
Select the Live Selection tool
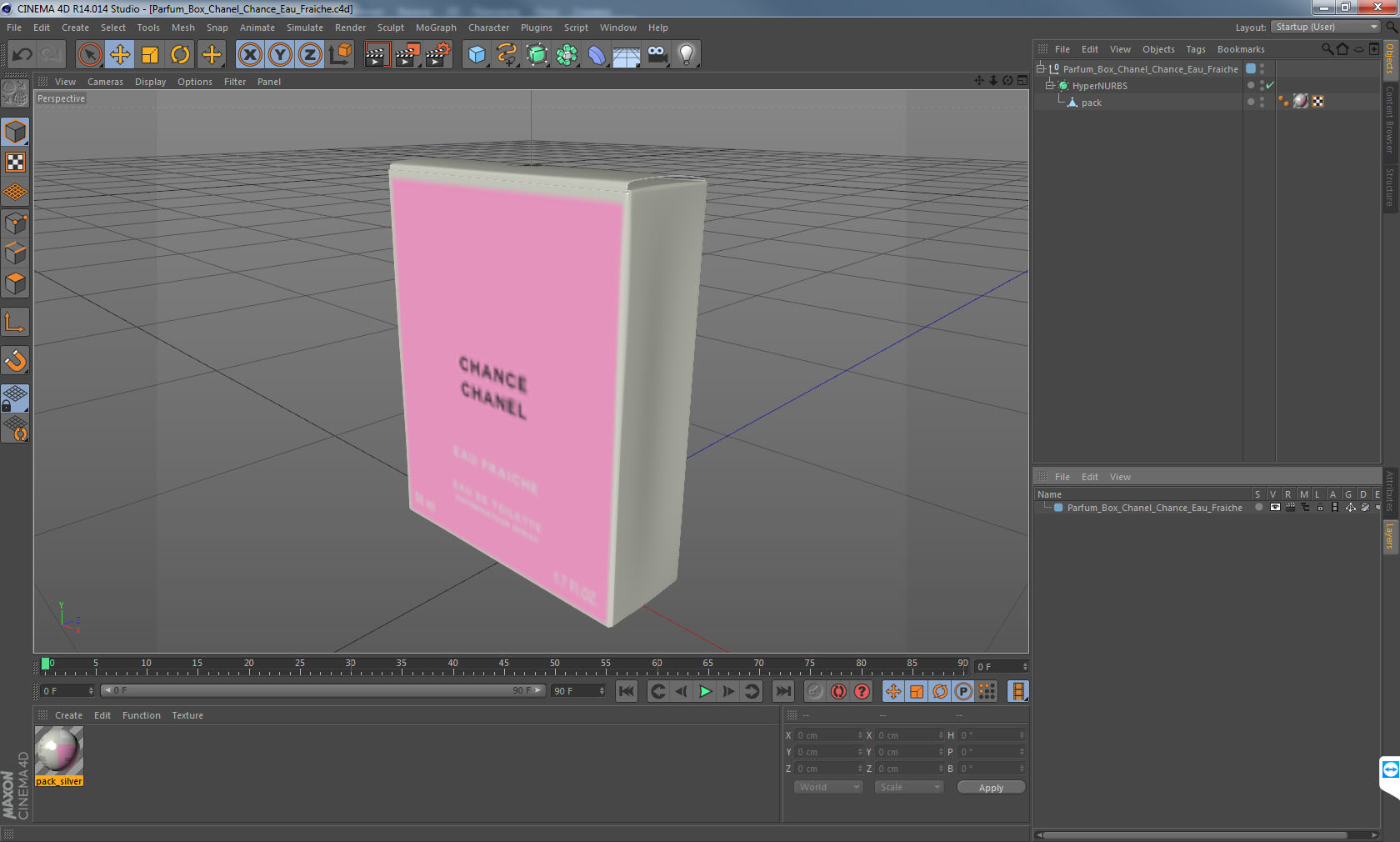click(89, 55)
